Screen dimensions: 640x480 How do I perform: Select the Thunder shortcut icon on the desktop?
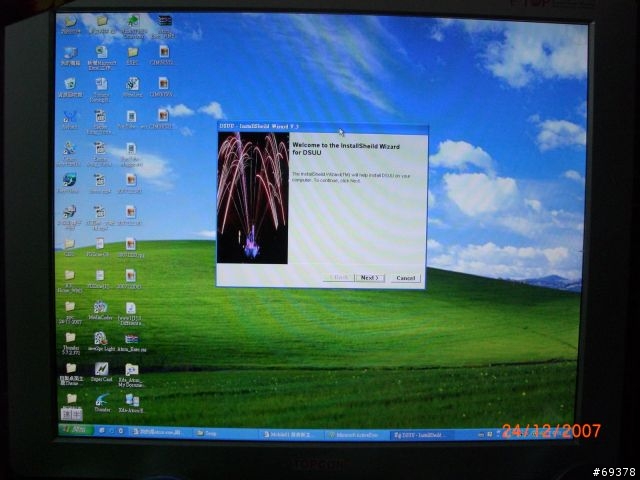[x=102, y=402]
